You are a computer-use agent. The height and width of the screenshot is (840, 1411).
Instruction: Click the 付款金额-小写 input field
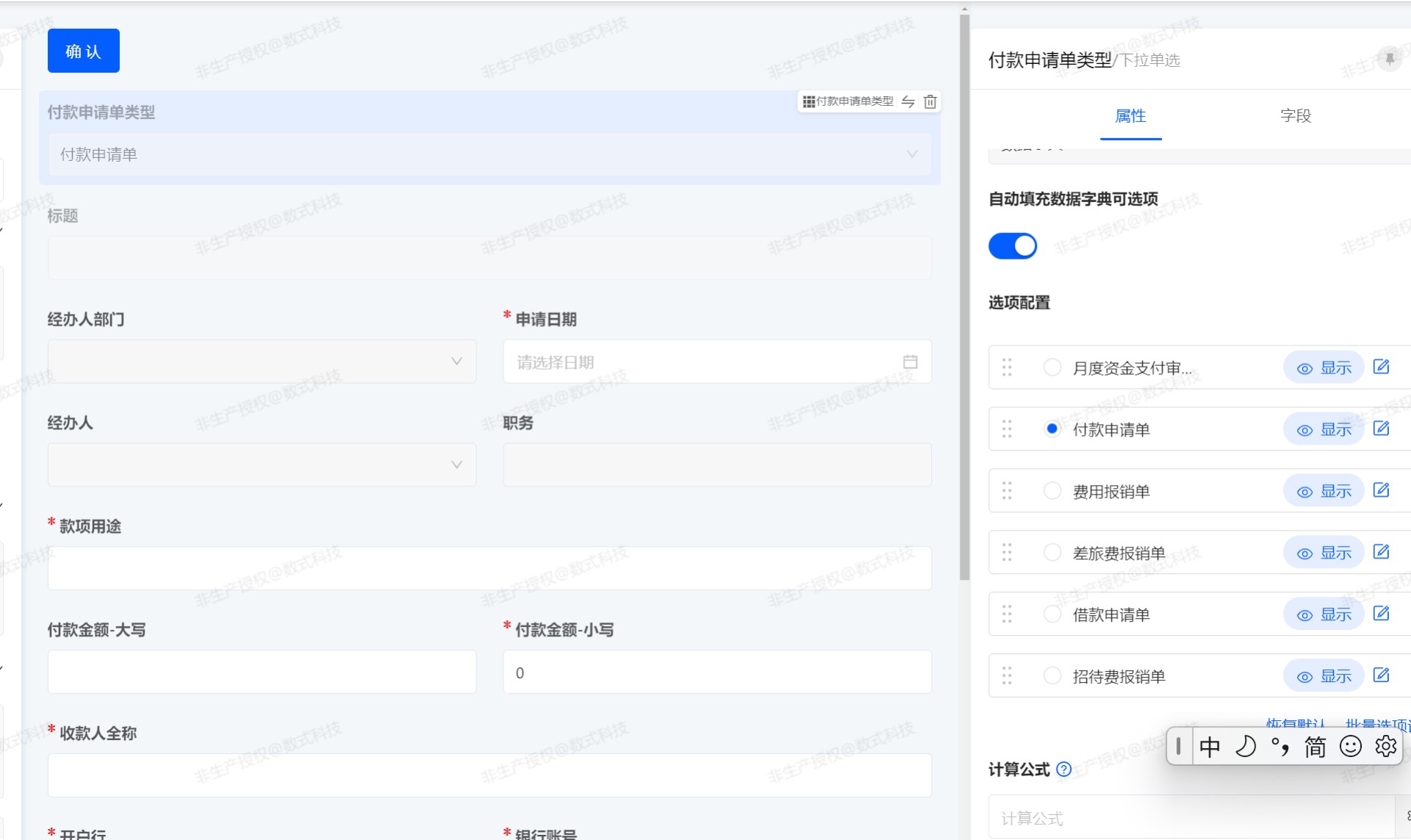coord(717,672)
